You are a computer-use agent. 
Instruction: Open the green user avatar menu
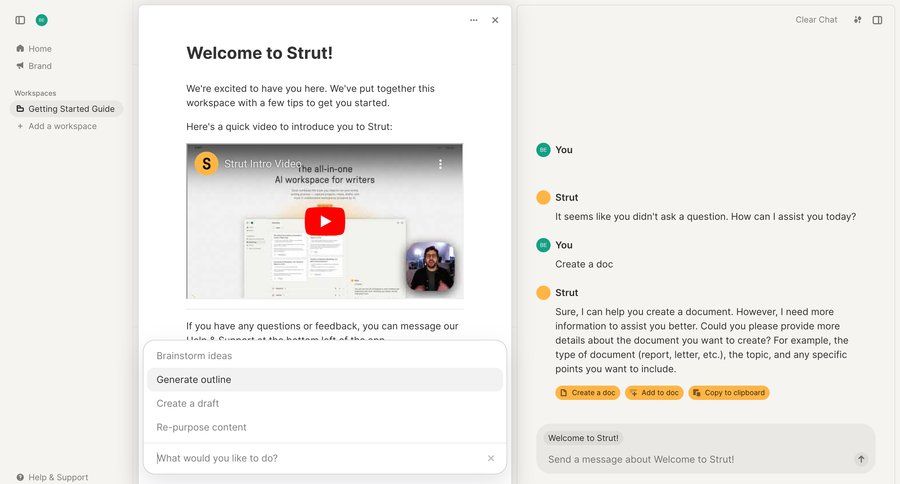41,20
